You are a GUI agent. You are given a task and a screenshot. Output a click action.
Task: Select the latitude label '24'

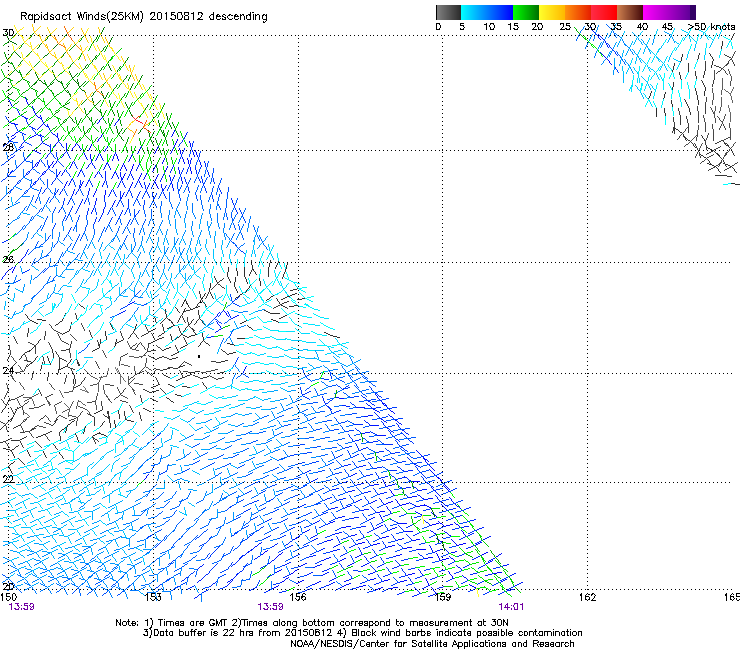(8, 371)
